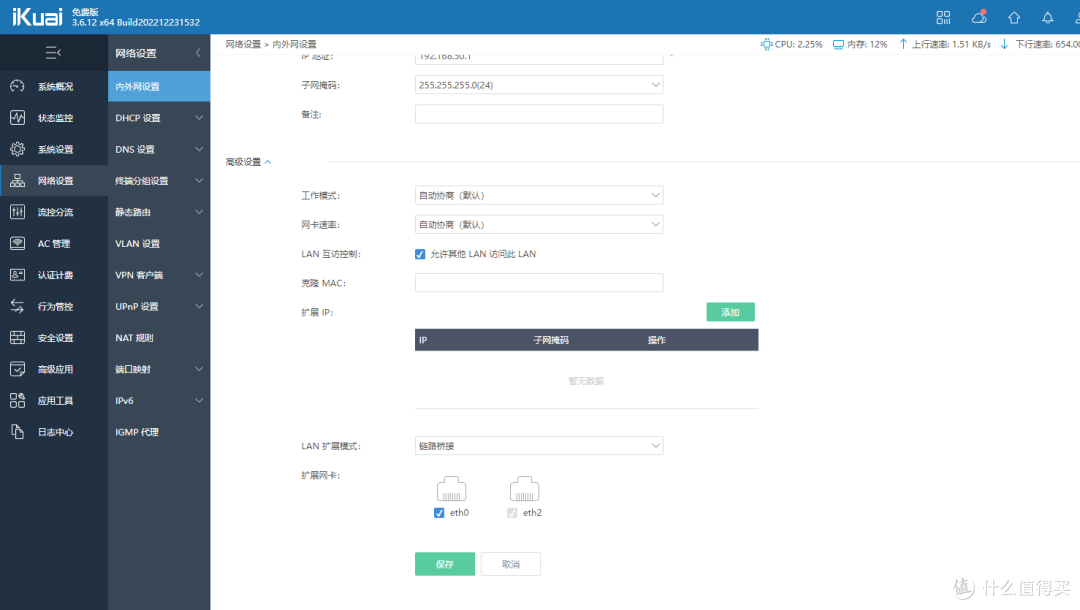
Task: Open the cloud sync icon with notification dot
Action: click(x=978, y=17)
